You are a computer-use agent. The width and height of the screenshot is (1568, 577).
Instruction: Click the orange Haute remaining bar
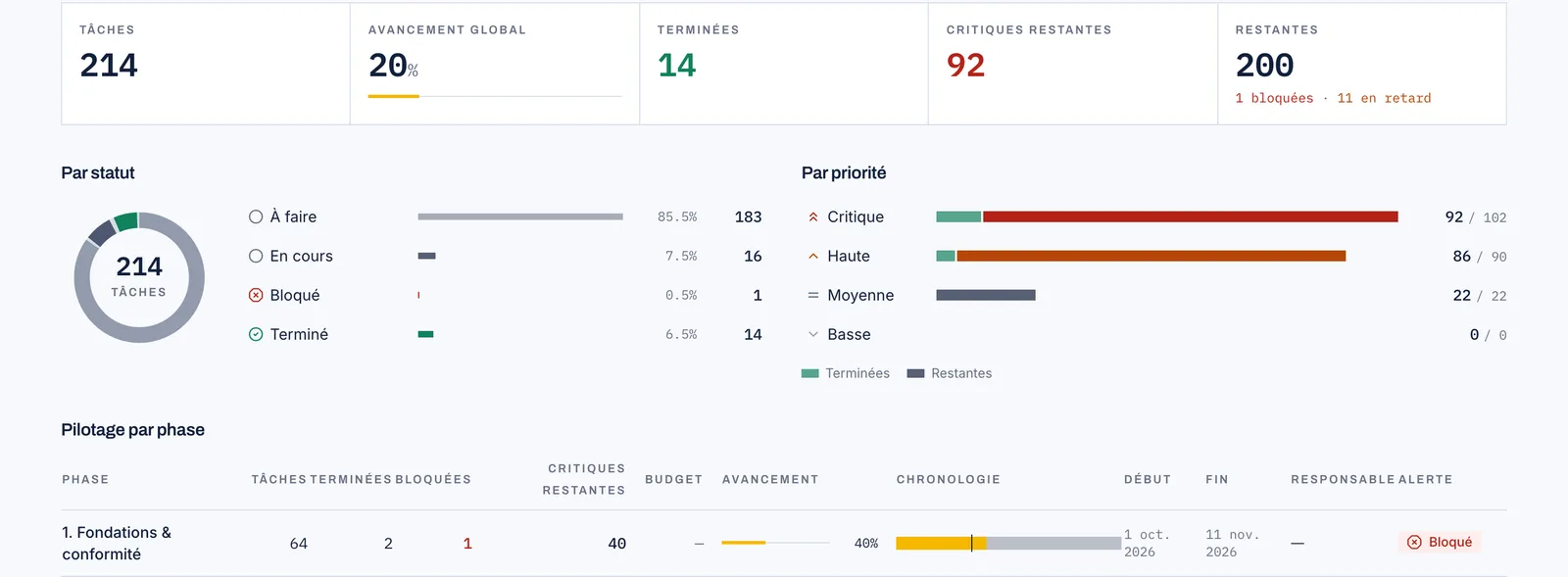tap(1151, 256)
